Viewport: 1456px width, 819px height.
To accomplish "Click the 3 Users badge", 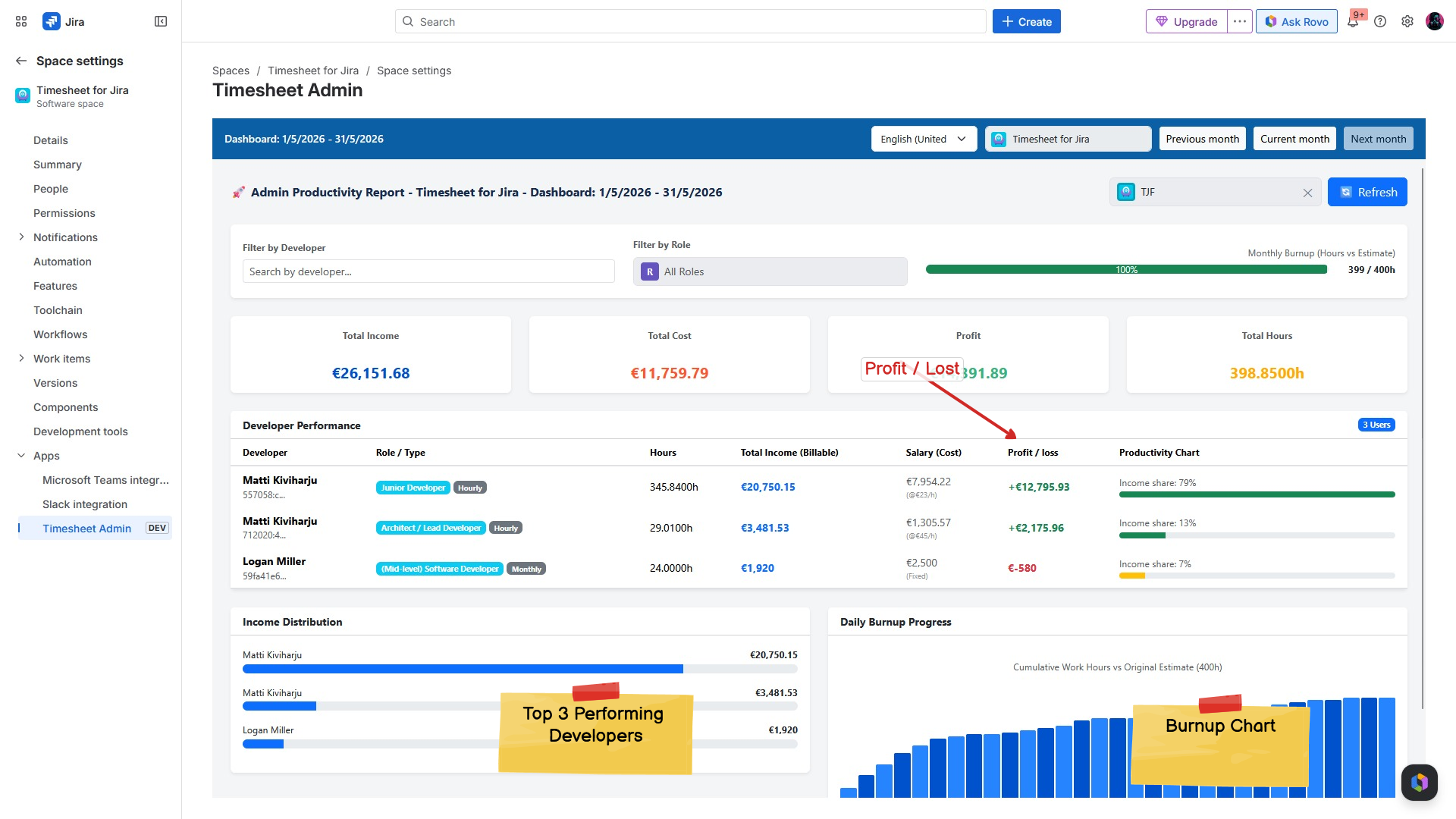I will 1376,425.
